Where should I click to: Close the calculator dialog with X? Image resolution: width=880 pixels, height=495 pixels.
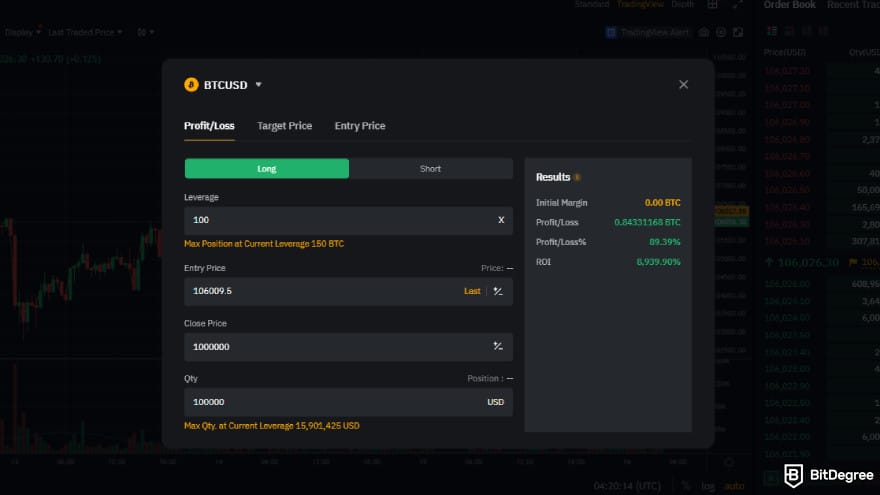683,85
